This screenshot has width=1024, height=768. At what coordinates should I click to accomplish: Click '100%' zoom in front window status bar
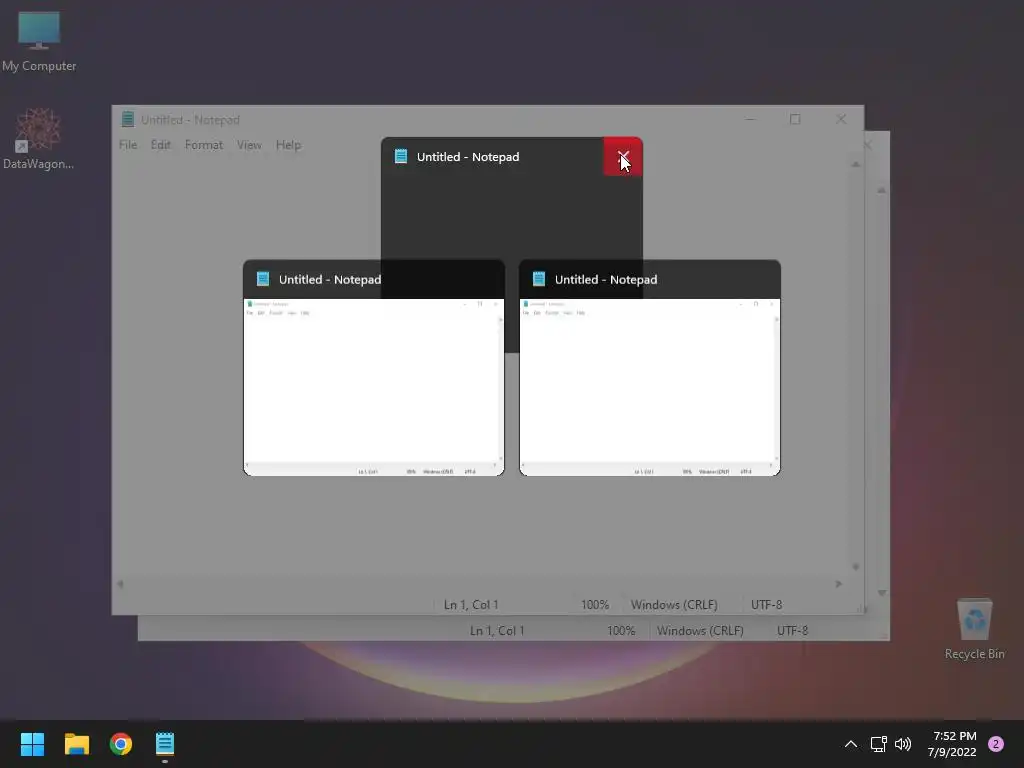tap(595, 605)
